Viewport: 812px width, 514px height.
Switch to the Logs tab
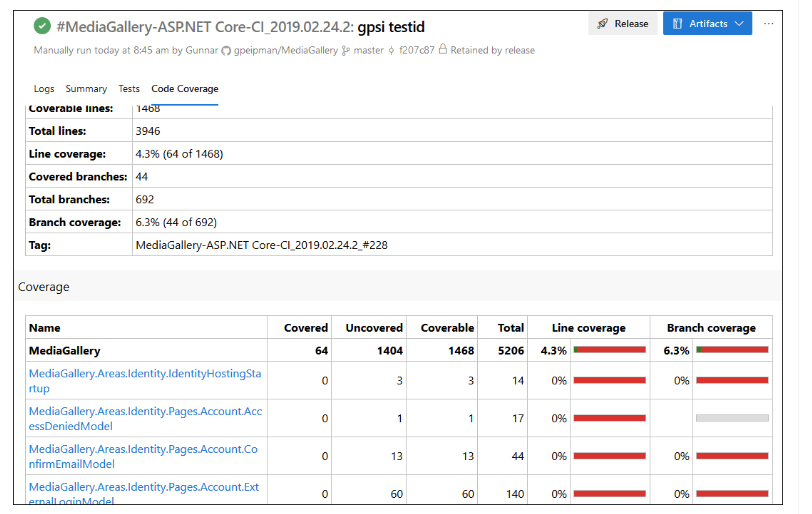[44, 89]
